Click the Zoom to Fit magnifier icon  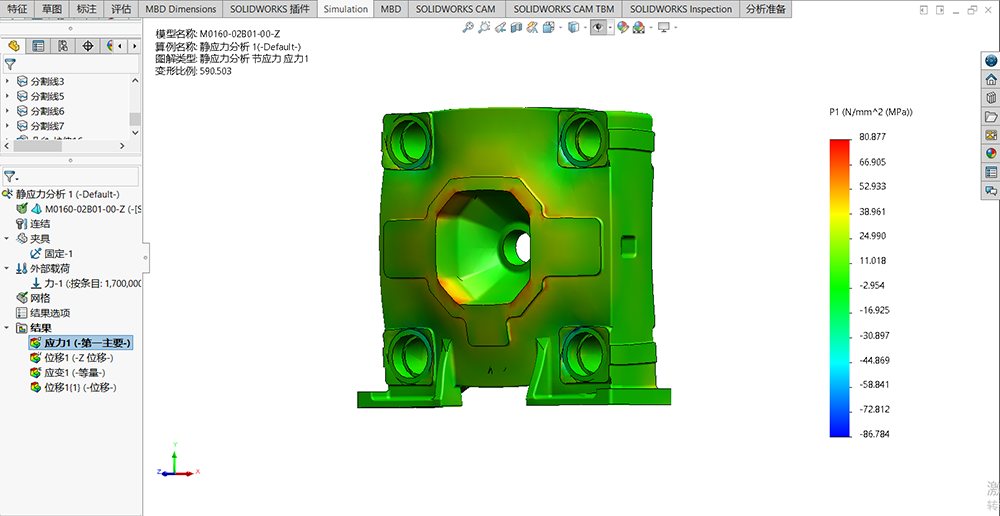(x=468, y=27)
